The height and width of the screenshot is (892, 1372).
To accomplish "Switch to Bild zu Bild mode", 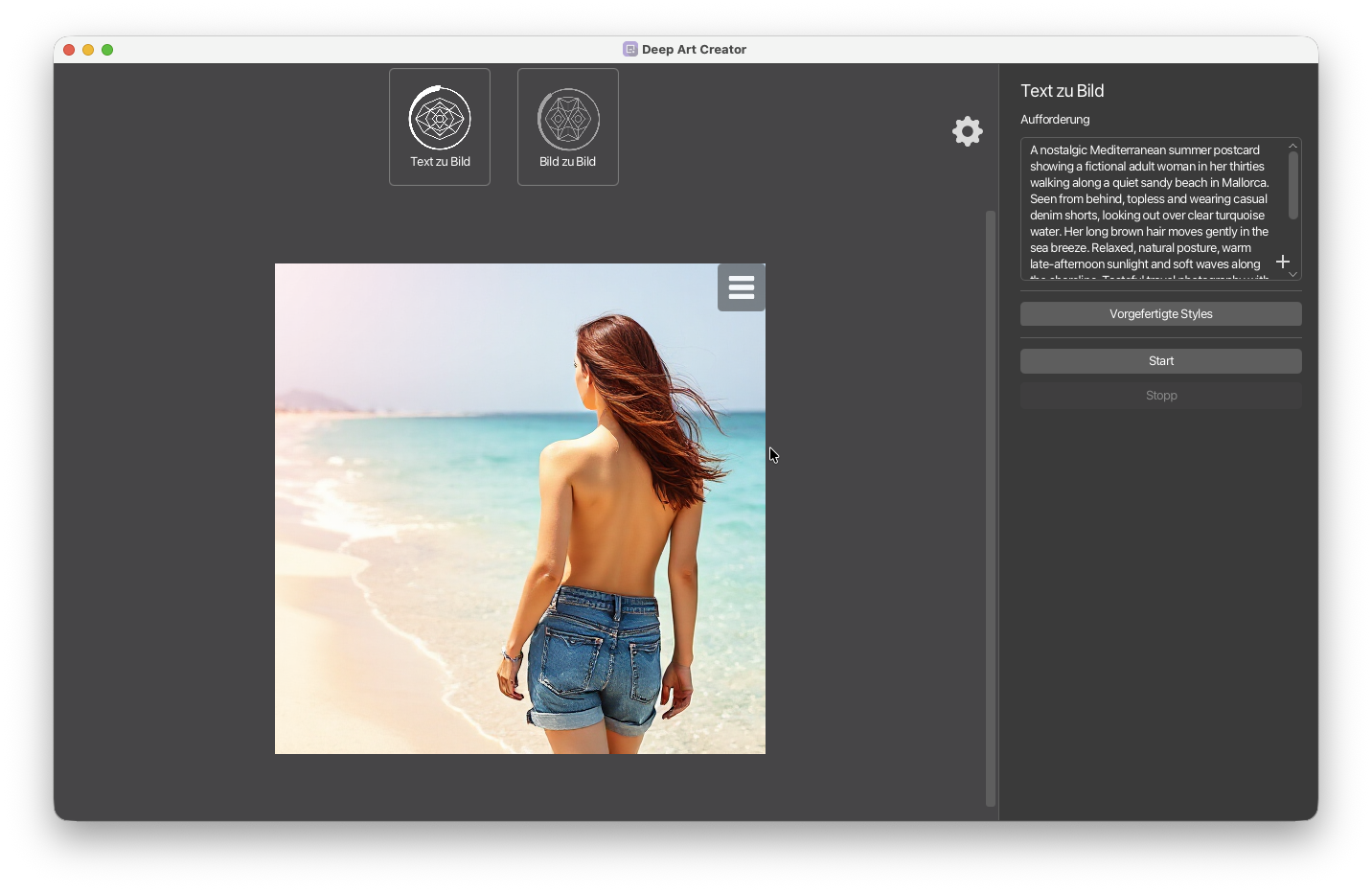I will (568, 126).
